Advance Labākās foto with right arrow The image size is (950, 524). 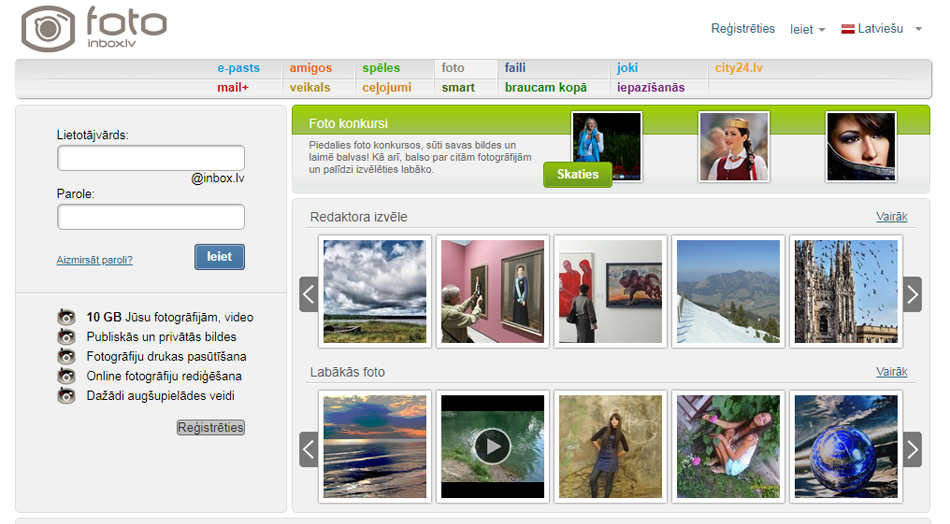pyautogui.click(x=912, y=449)
